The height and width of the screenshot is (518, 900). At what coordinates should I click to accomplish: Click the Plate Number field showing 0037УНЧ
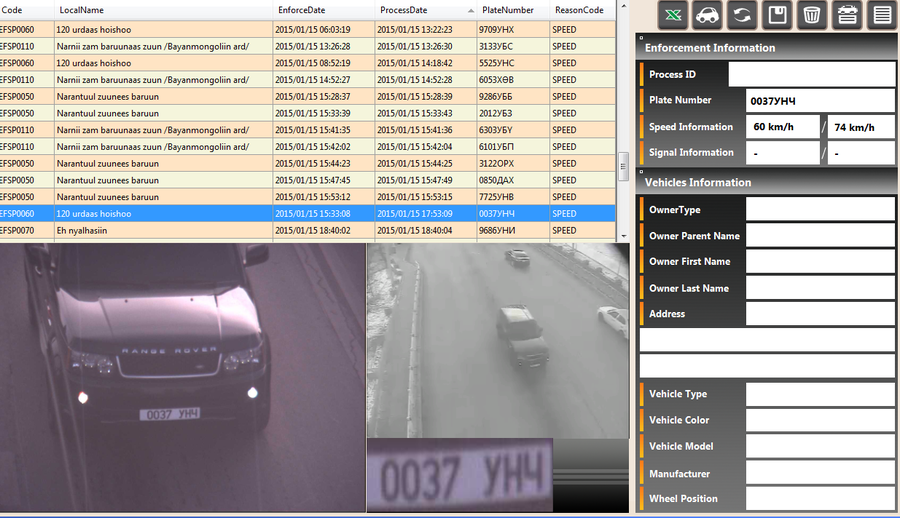(820, 101)
